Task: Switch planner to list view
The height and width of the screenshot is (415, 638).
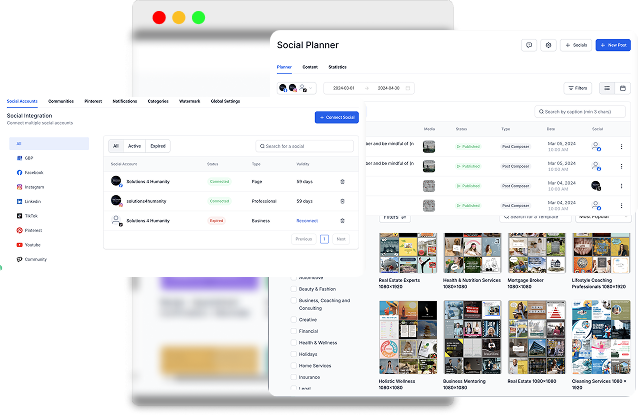Action: (x=607, y=88)
